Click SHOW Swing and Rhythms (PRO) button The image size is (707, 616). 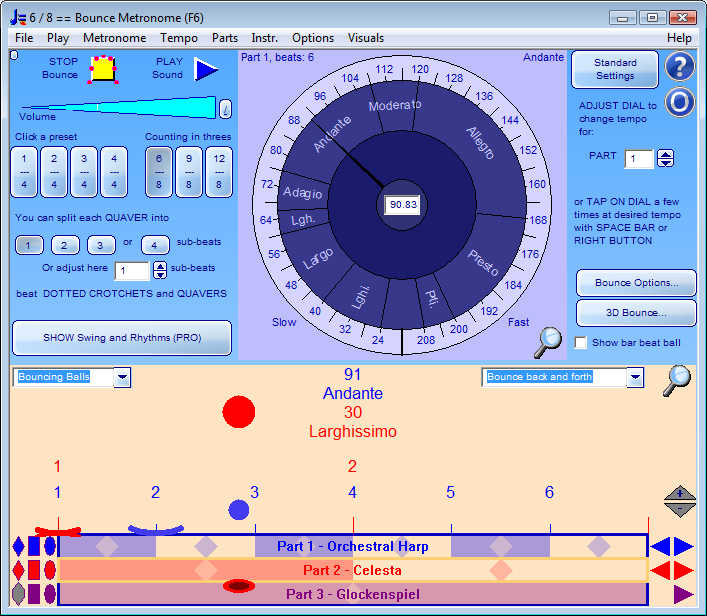pos(122,338)
